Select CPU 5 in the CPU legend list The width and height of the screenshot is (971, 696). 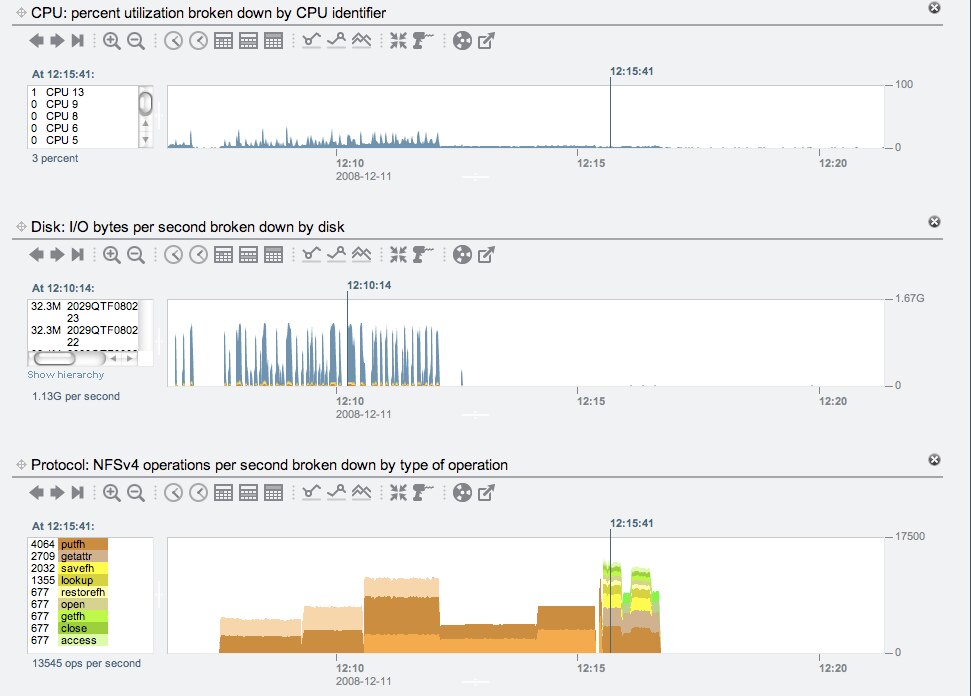click(x=62, y=140)
